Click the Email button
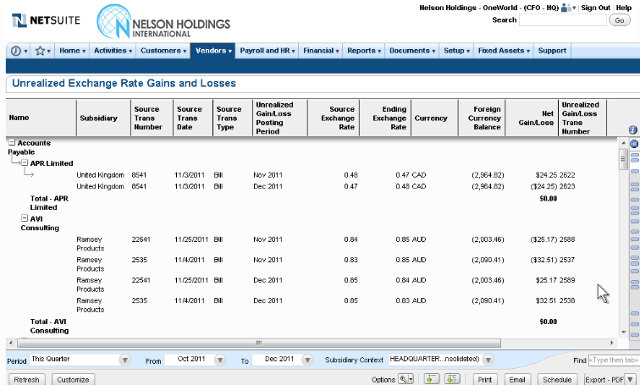Image resolution: width=640 pixels, height=385 pixels. 517,379
